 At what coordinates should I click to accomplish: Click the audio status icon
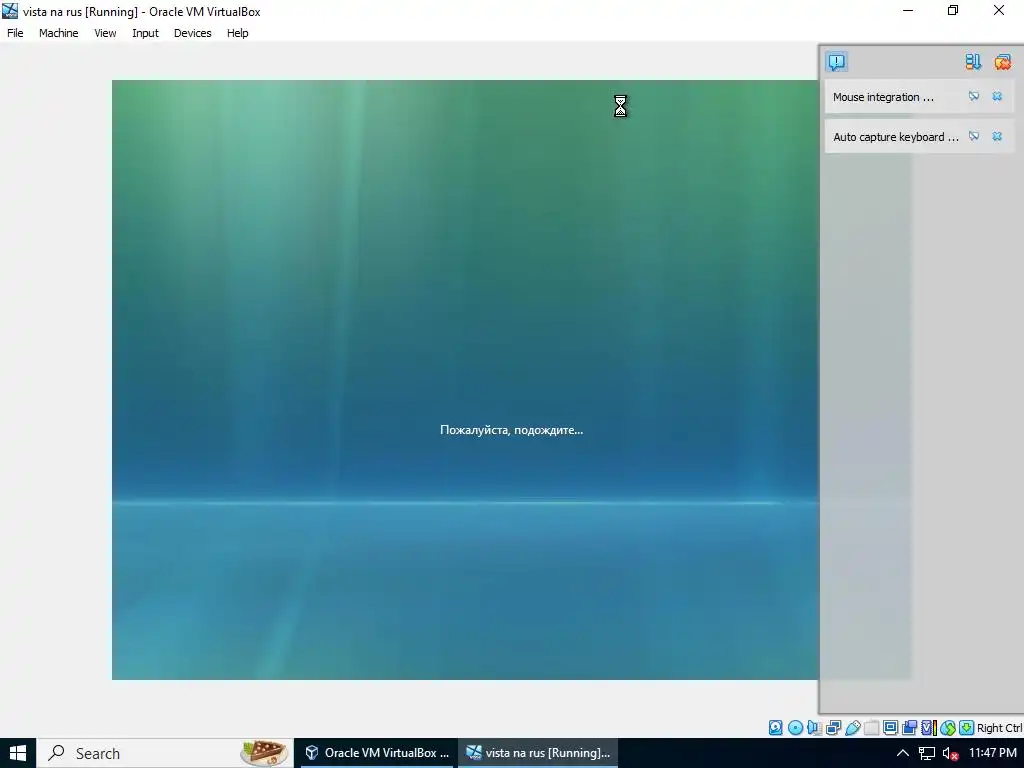pyautogui.click(x=814, y=728)
